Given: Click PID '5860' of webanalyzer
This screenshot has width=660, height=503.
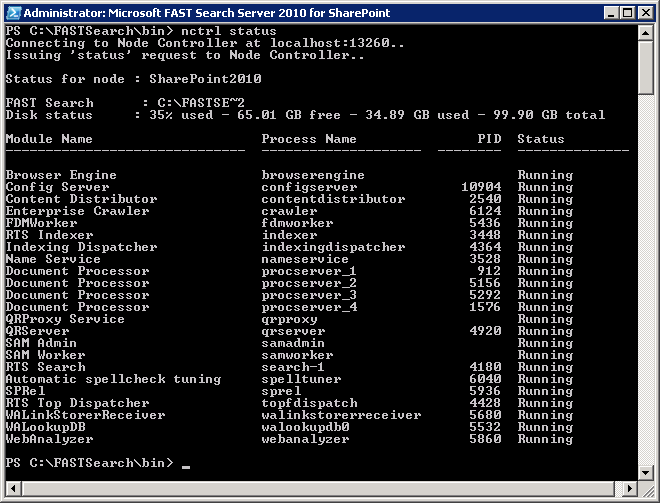Looking at the screenshot, I should pyautogui.click(x=485, y=439).
